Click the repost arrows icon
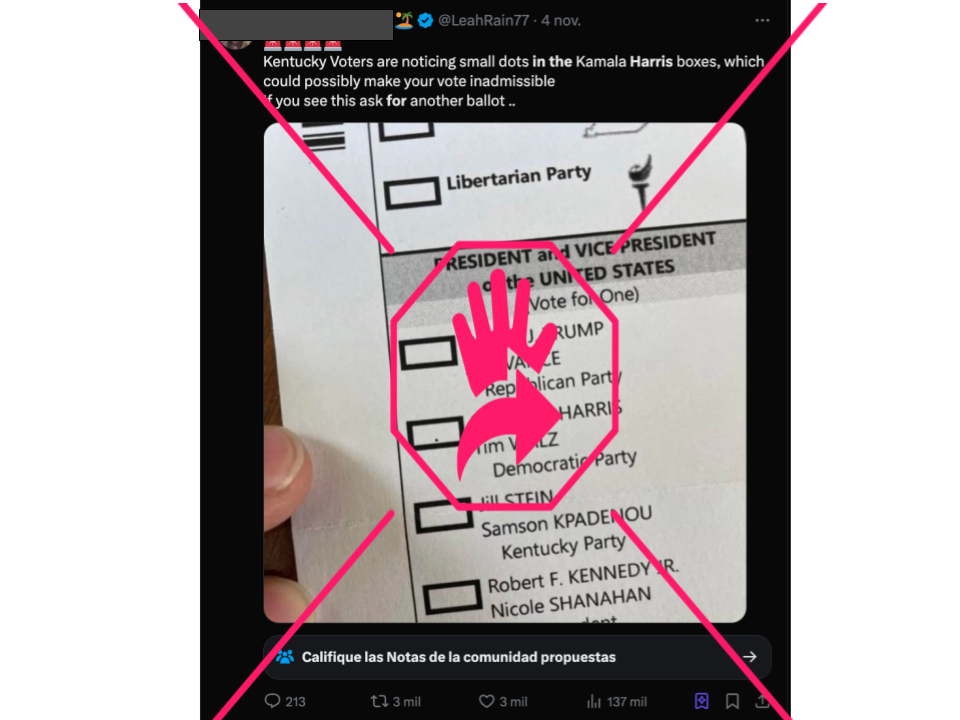 380,701
